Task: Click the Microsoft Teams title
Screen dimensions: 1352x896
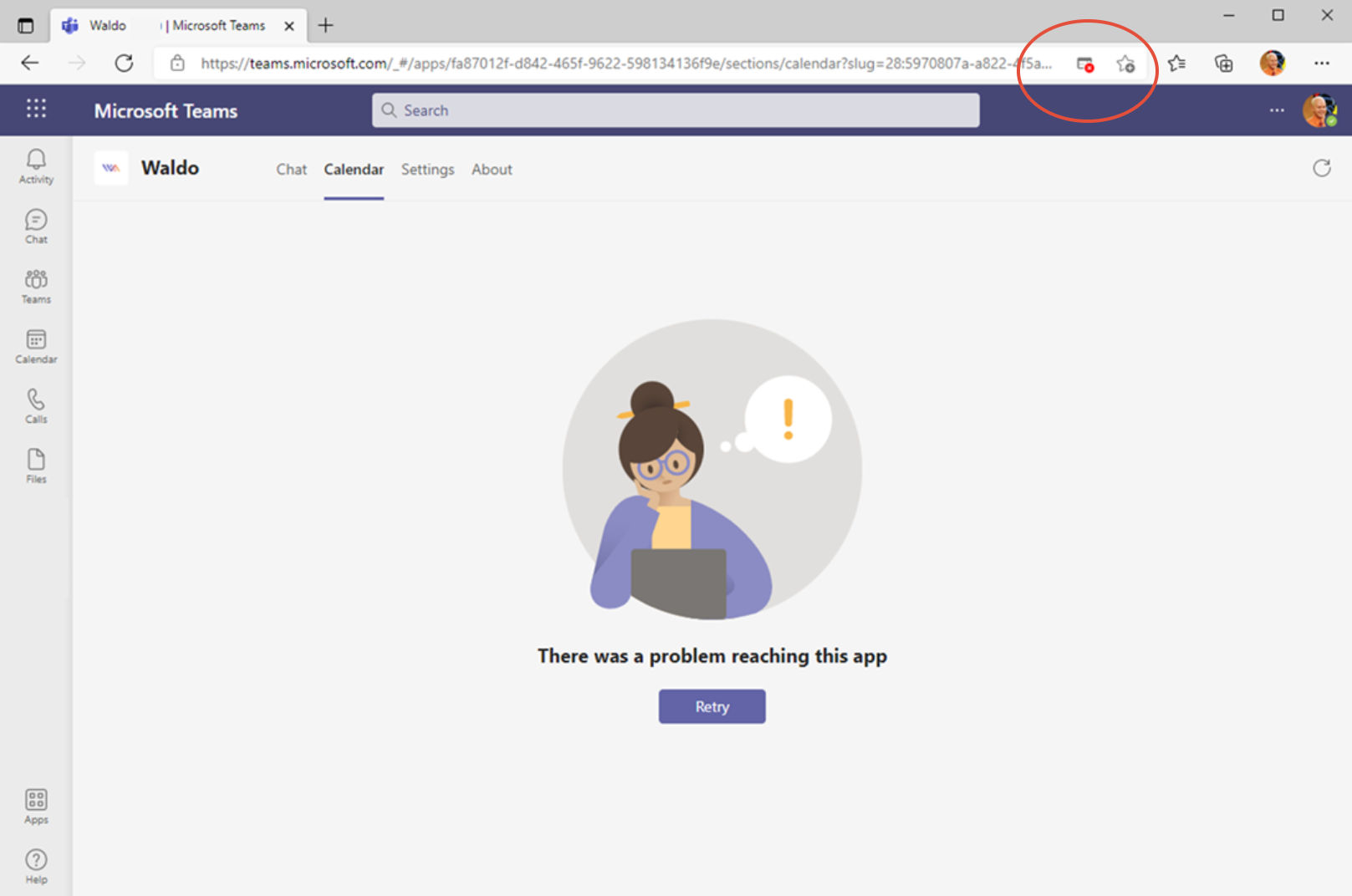Action: [x=166, y=110]
